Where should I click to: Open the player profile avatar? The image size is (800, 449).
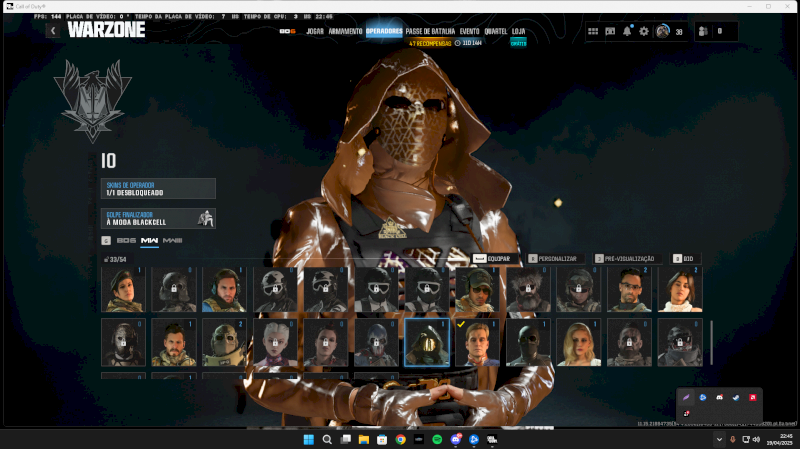[663, 31]
